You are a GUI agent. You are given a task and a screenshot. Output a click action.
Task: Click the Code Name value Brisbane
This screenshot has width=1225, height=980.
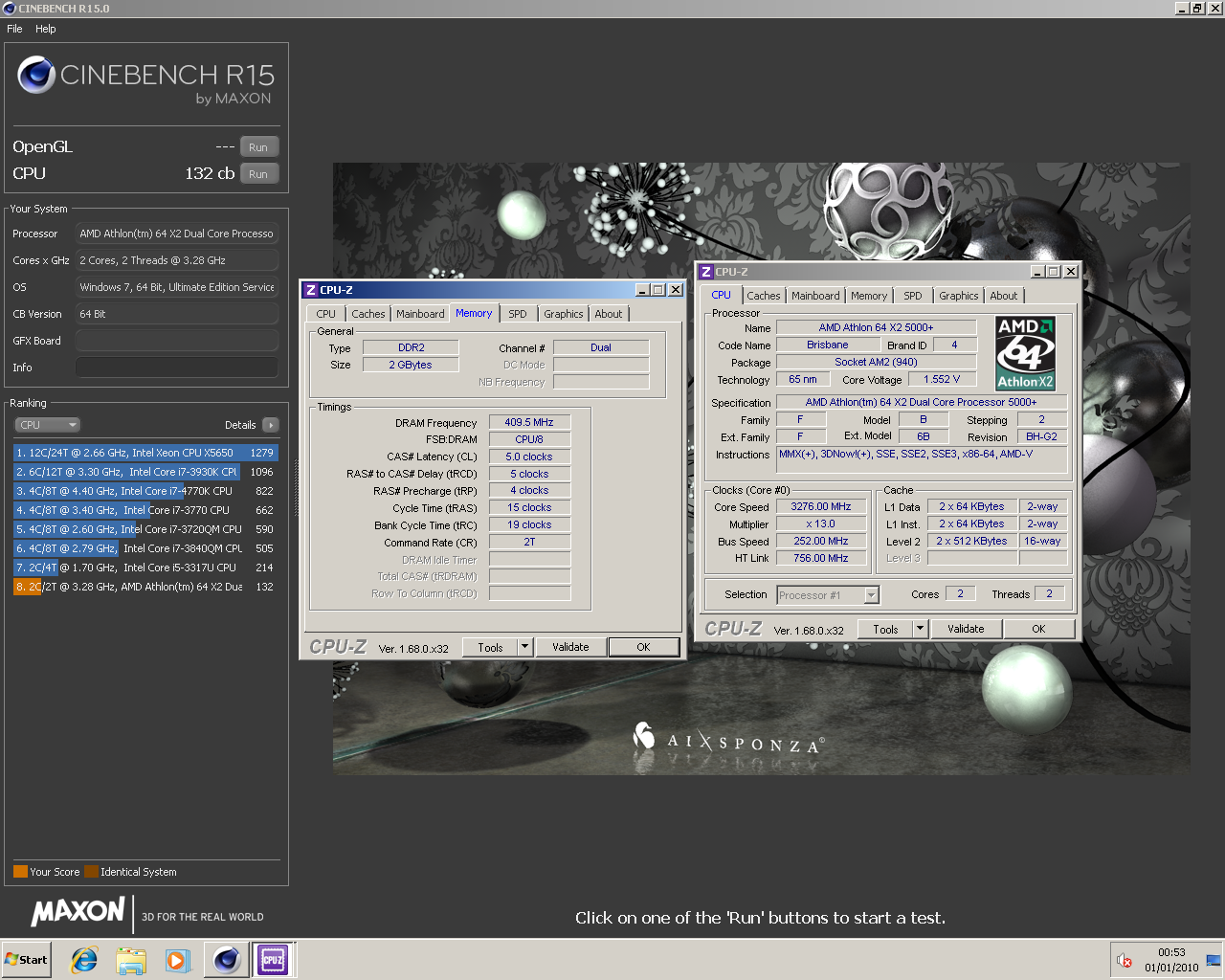828,345
